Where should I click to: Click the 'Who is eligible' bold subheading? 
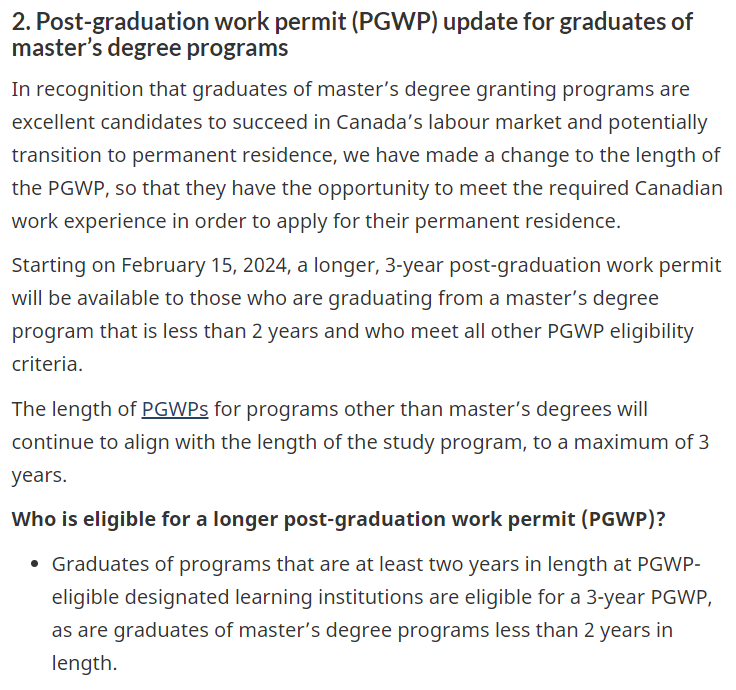[x=338, y=519]
